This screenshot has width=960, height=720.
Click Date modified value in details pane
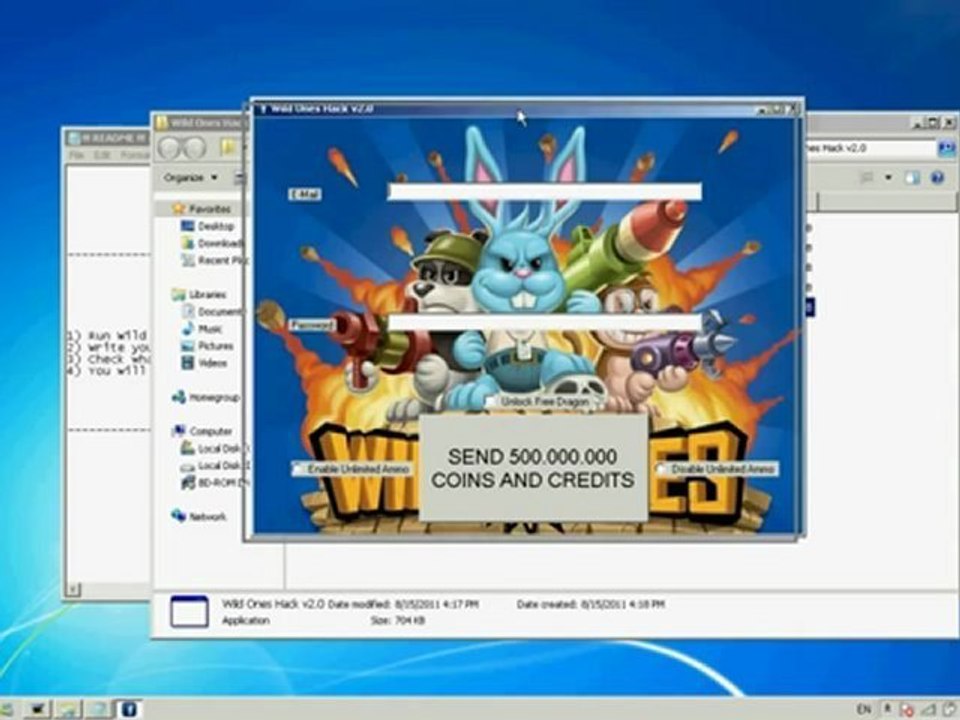tap(435, 604)
